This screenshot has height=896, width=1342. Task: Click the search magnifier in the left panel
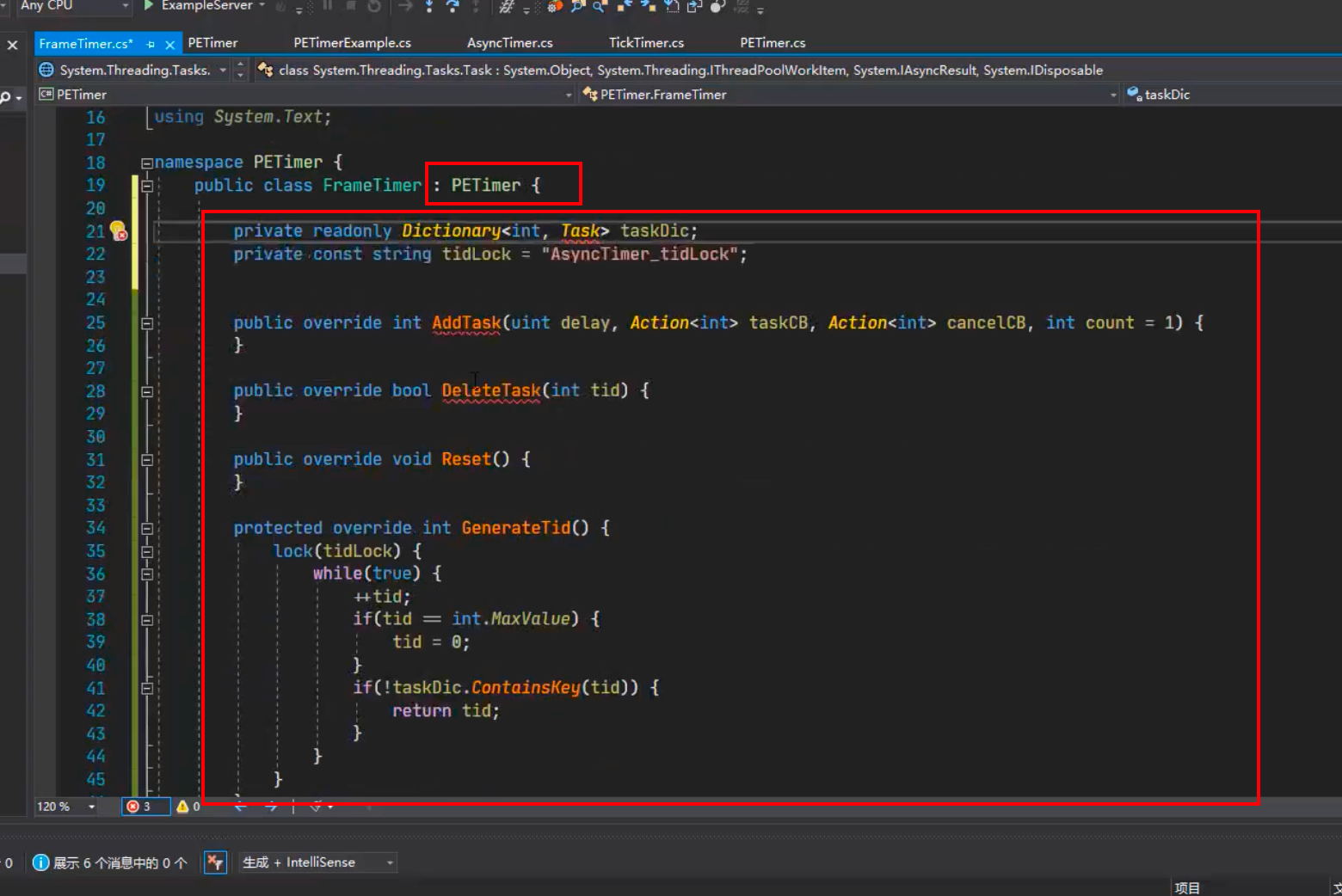click(5, 97)
